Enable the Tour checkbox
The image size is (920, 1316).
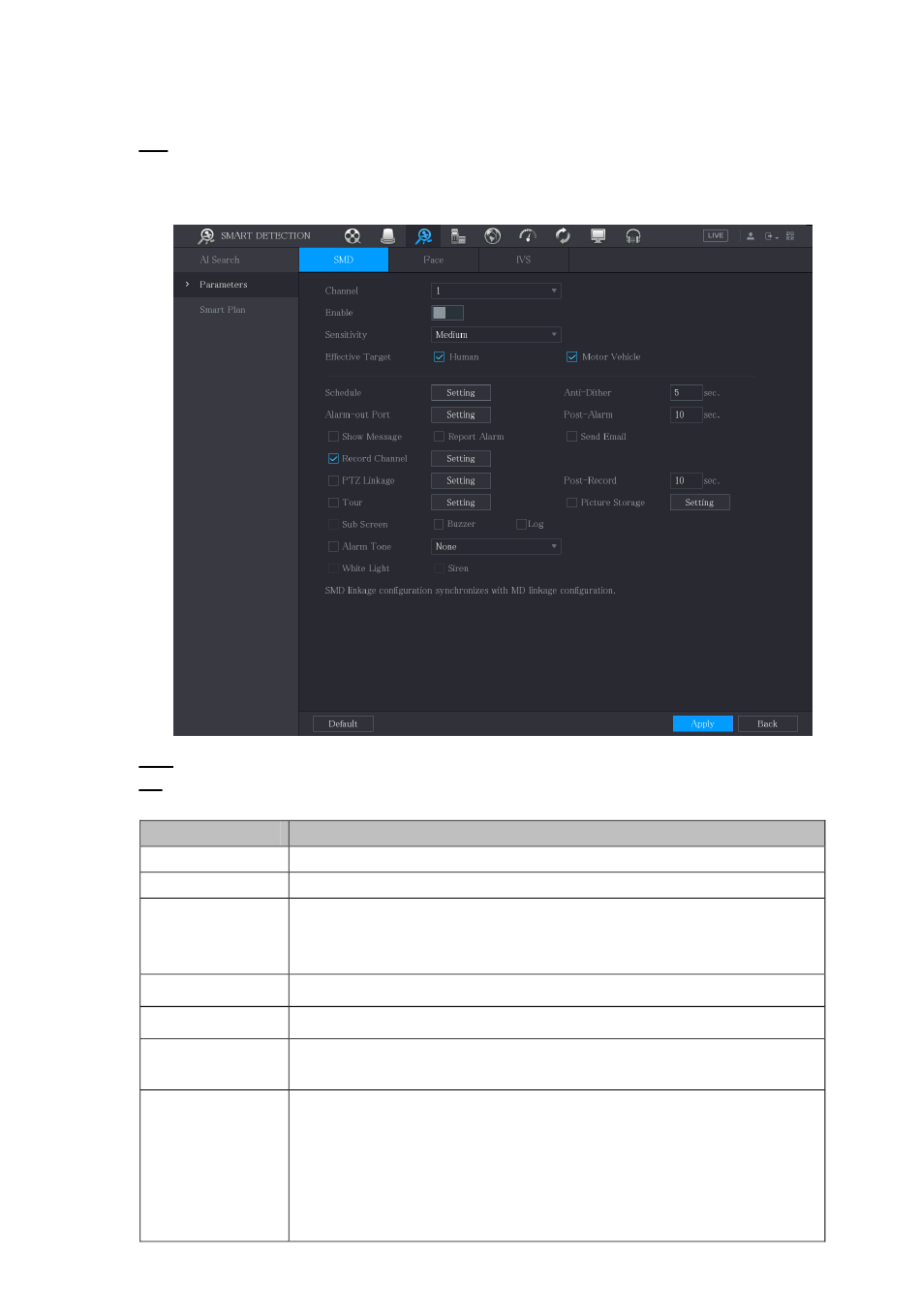[333, 503]
